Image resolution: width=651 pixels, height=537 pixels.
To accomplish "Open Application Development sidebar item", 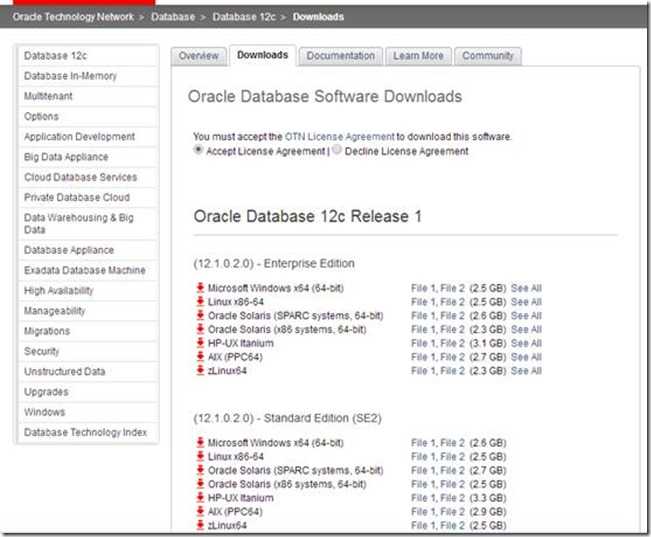I will 88,137.
